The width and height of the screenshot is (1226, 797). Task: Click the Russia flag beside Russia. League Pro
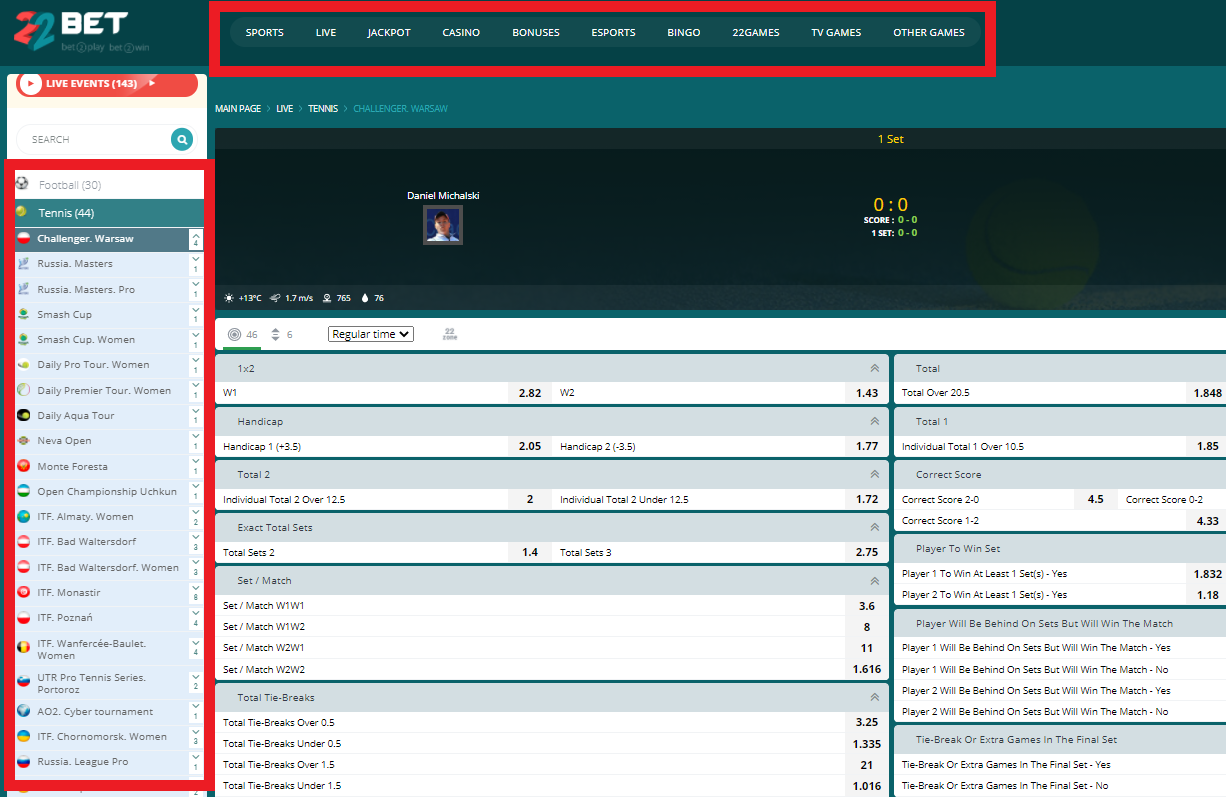tap(23, 761)
